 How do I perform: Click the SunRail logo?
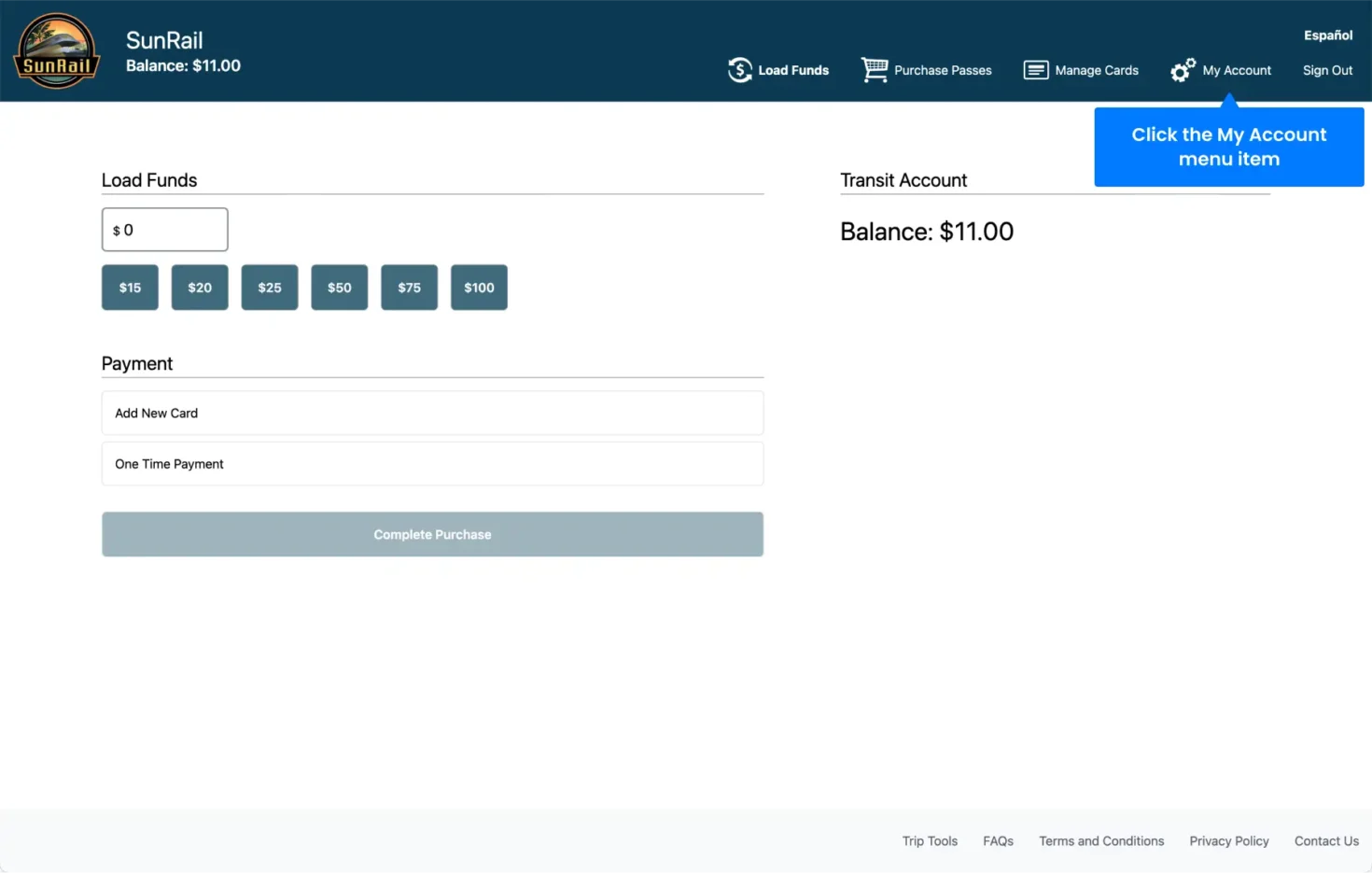(x=56, y=50)
